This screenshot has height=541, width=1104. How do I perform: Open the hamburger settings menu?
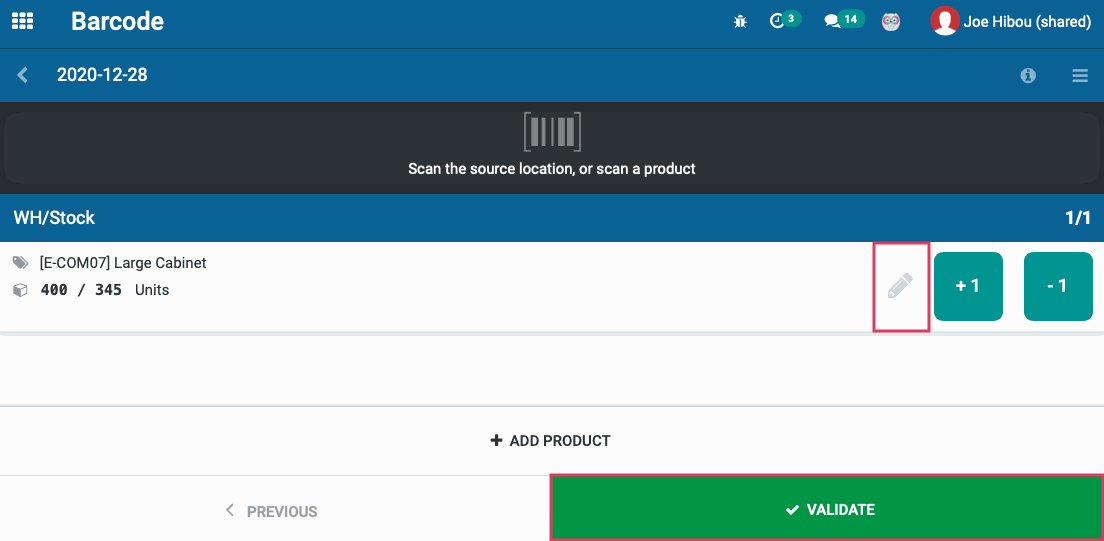[x=1080, y=75]
